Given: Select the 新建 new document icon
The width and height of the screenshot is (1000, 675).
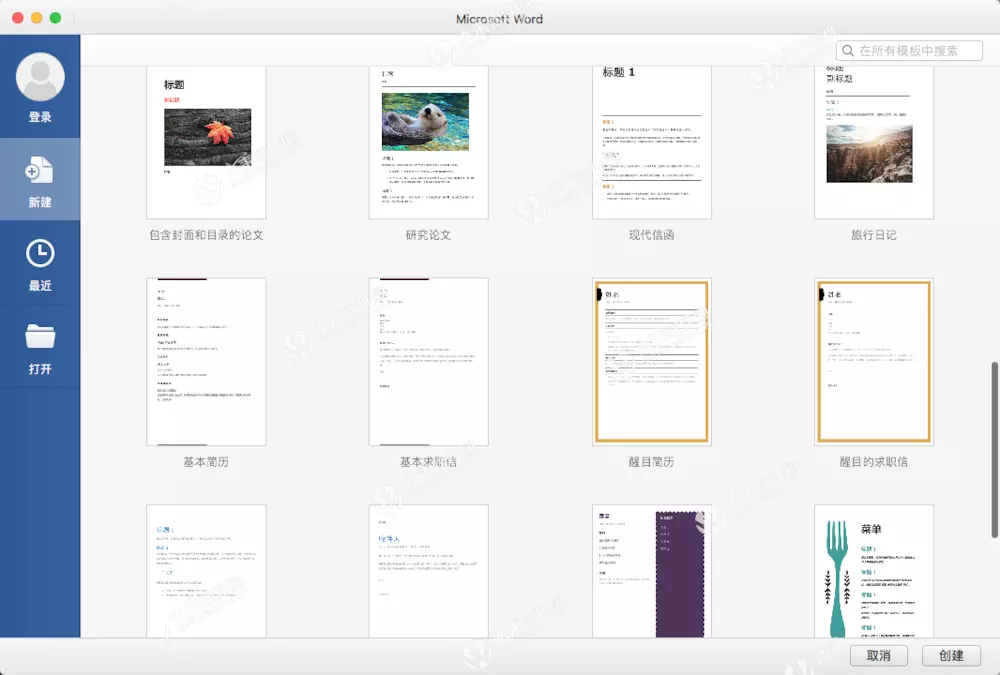Looking at the screenshot, I should 40,170.
